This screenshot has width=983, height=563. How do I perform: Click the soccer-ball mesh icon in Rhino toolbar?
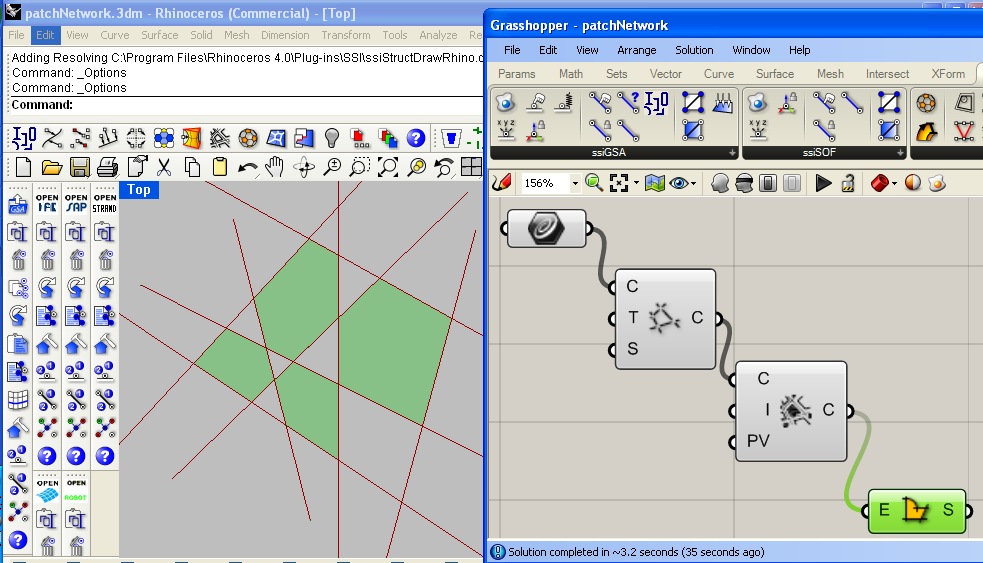pos(248,138)
